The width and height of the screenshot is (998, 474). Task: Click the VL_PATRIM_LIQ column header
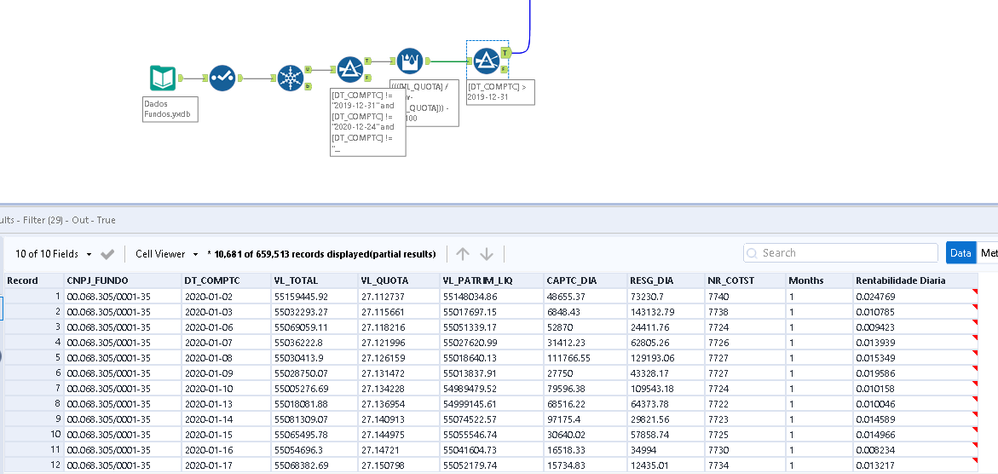point(491,281)
